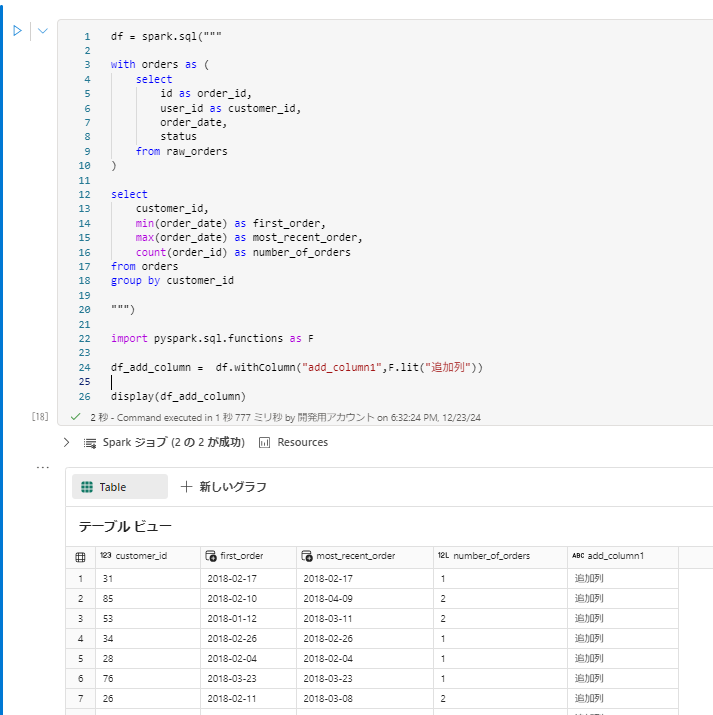Screen dimensions: 713x715
Task: Click the add_column1 column header
Action: (623, 556)
